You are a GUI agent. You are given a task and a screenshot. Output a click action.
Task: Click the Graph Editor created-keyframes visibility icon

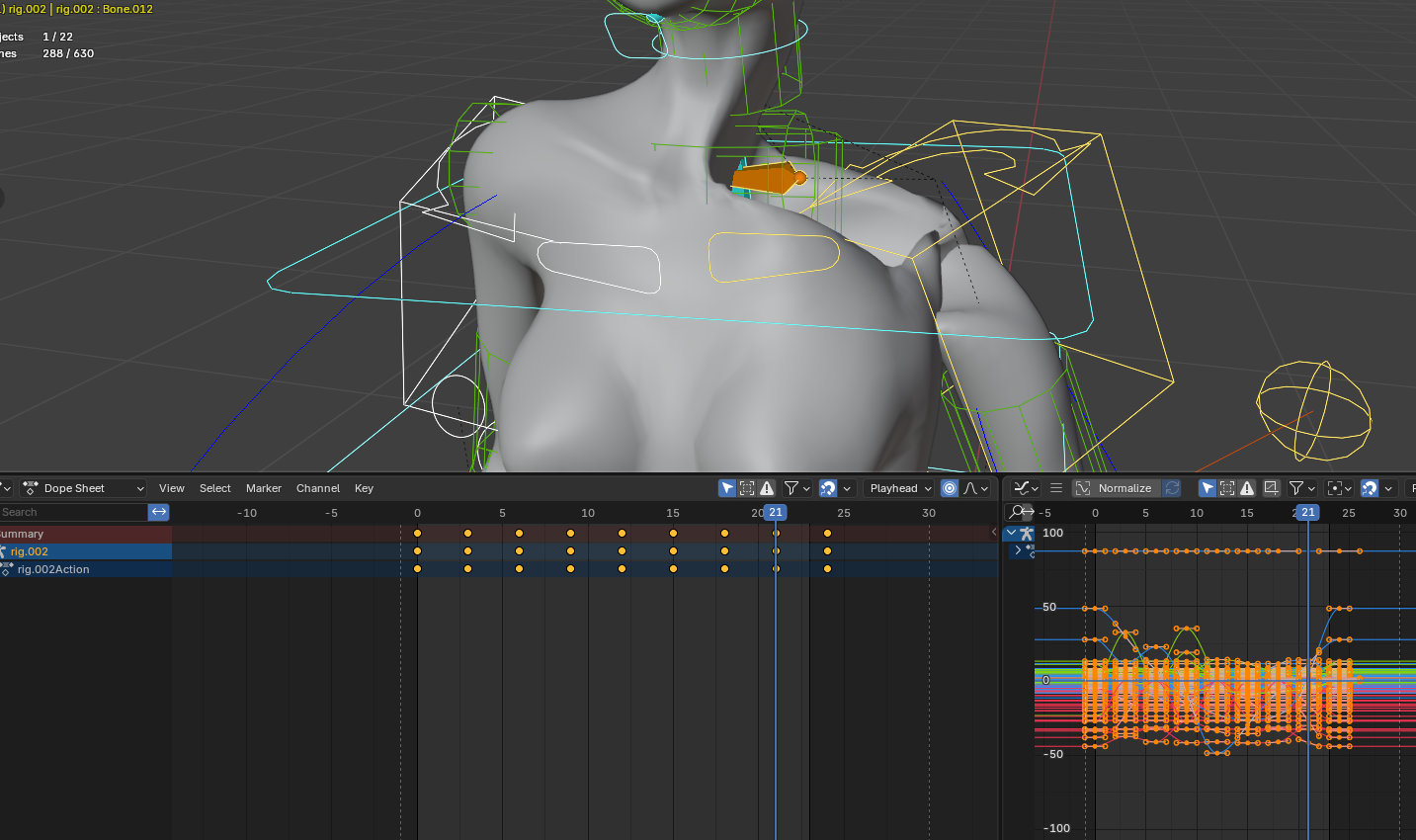(x=1272, y=488)
